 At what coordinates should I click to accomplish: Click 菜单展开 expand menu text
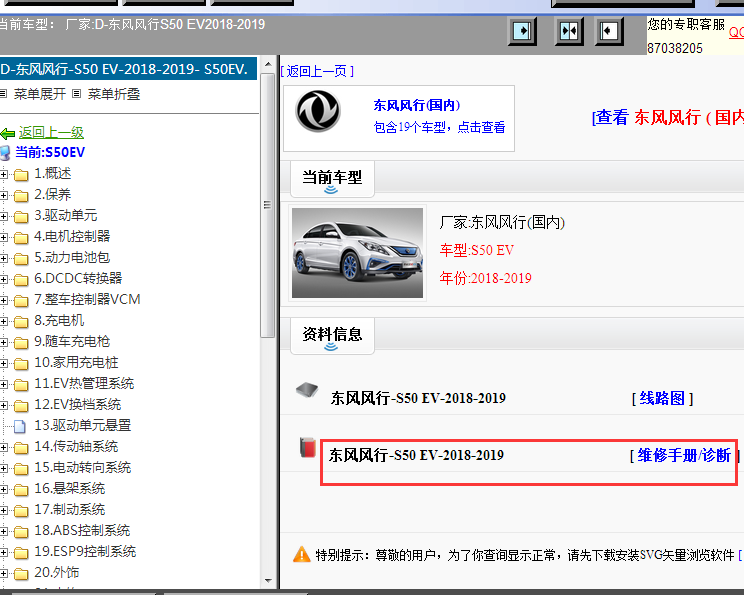click(x=40, y=94)
